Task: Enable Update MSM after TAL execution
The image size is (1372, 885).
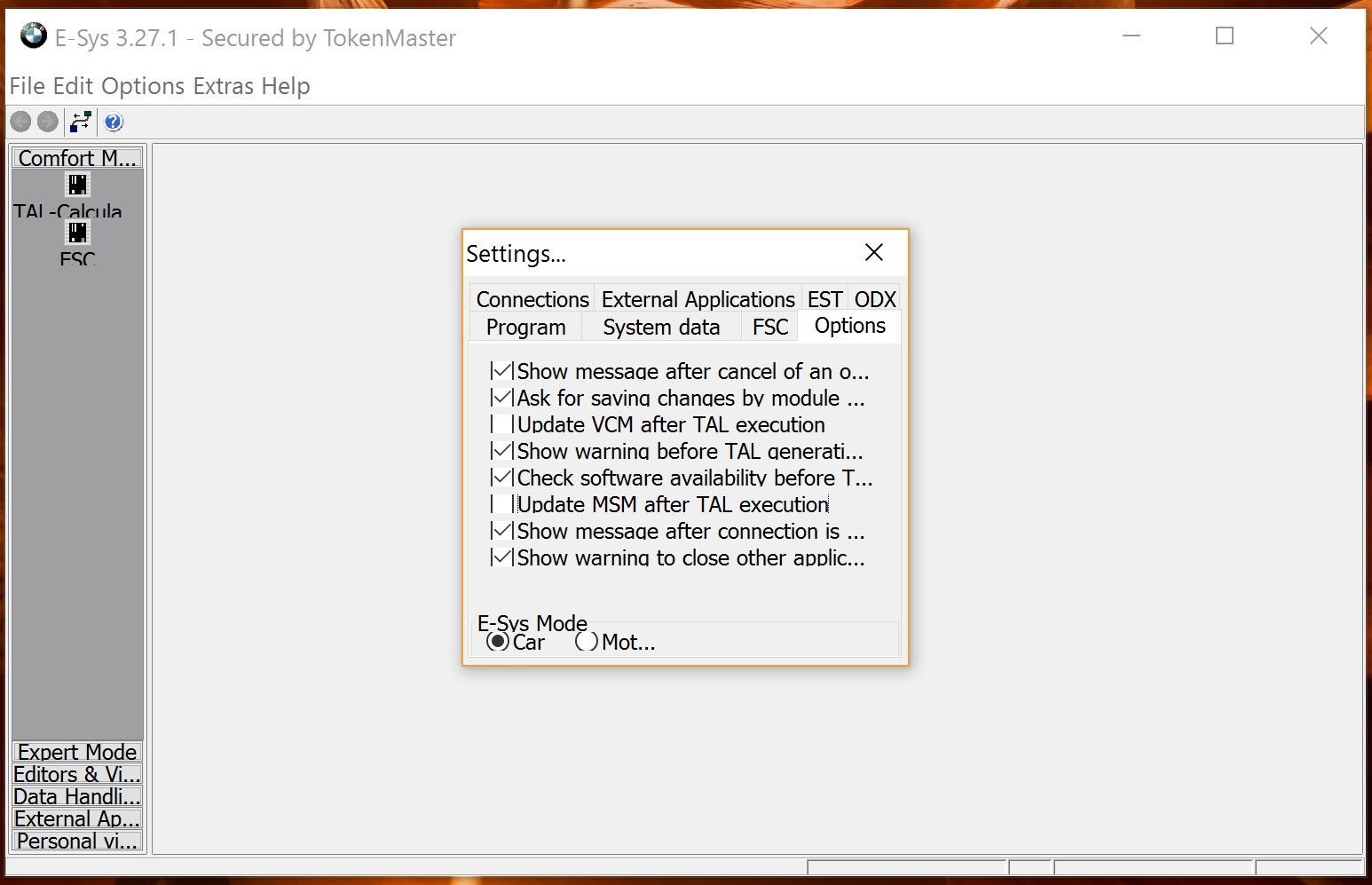Action: 502,504
